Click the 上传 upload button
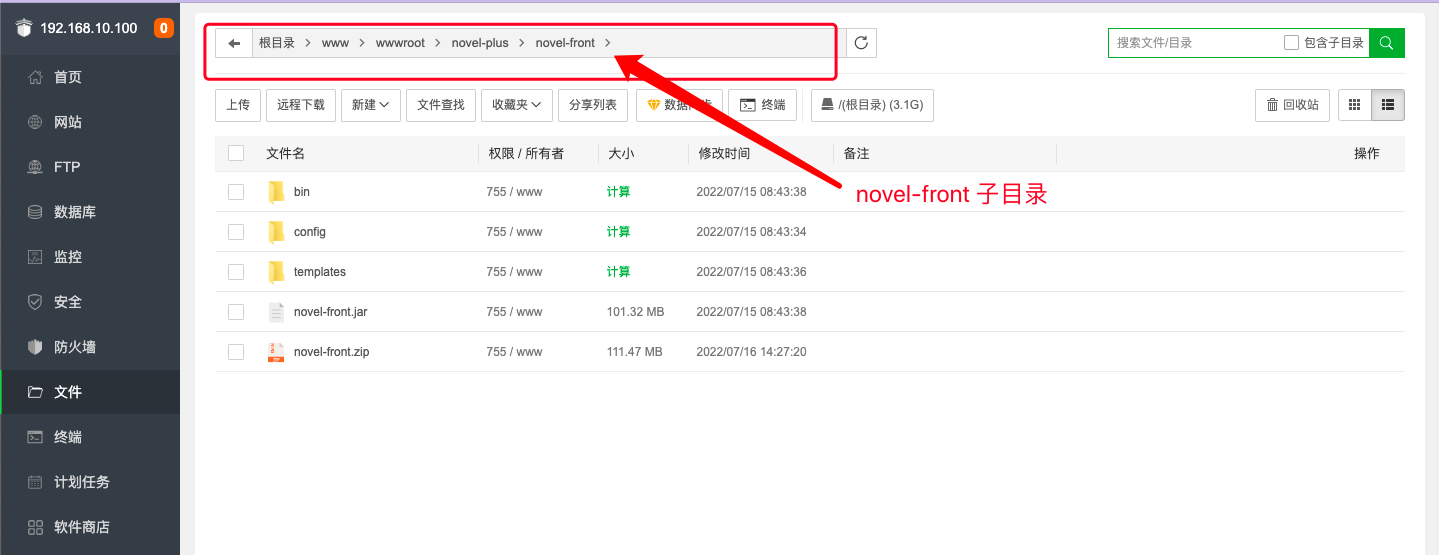The image size is (1439, 555). pyautogui.click(x=238, y=105)
